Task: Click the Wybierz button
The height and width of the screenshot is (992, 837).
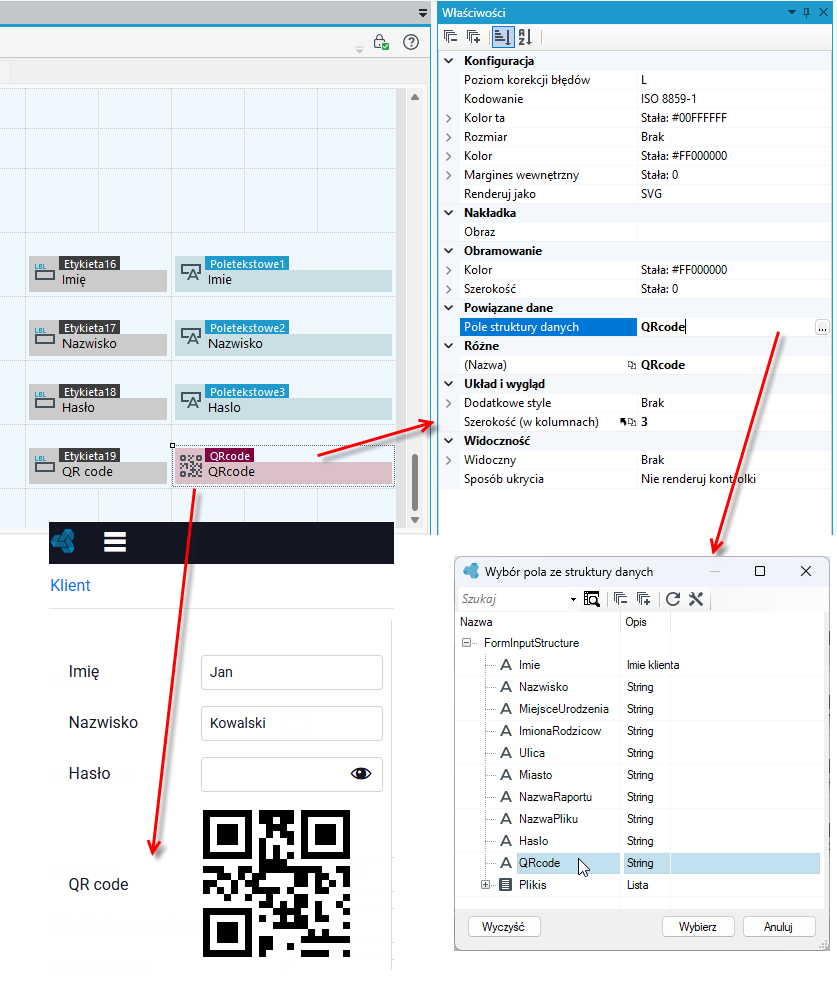Action: (x=698, y=927)
